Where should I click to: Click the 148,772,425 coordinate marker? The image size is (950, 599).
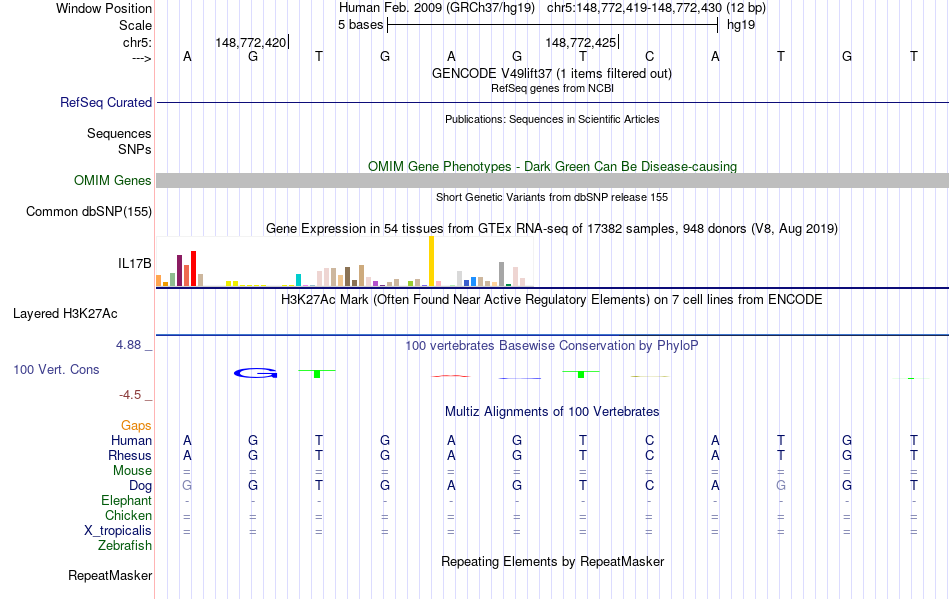pyautogui.click(x=580, y=42)
